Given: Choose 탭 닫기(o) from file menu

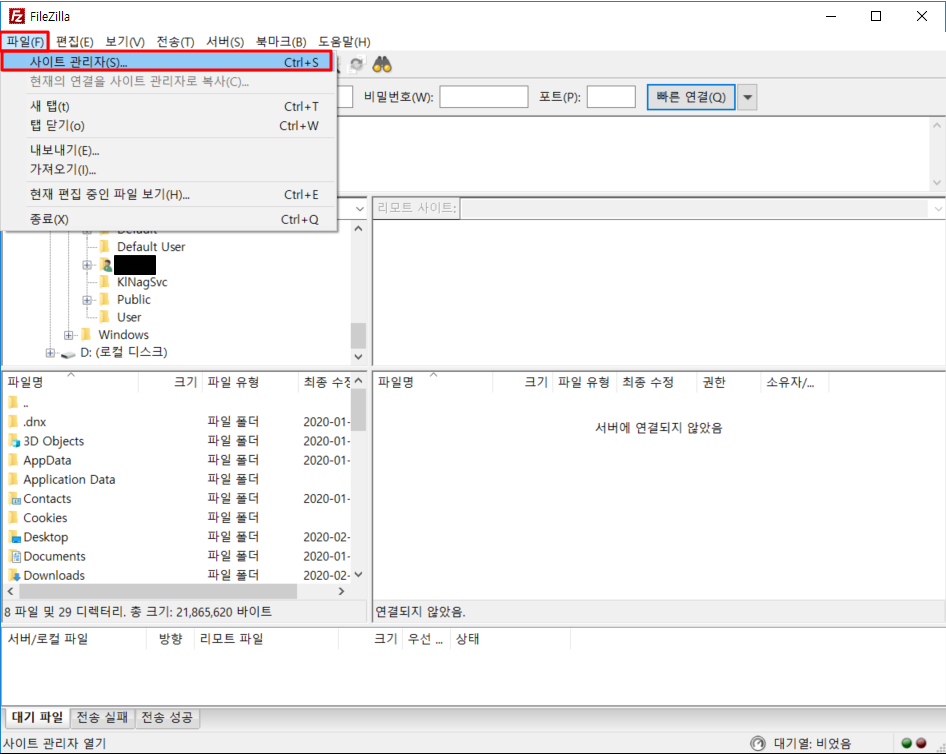Looking at the screenshot, I should (169, 125).
